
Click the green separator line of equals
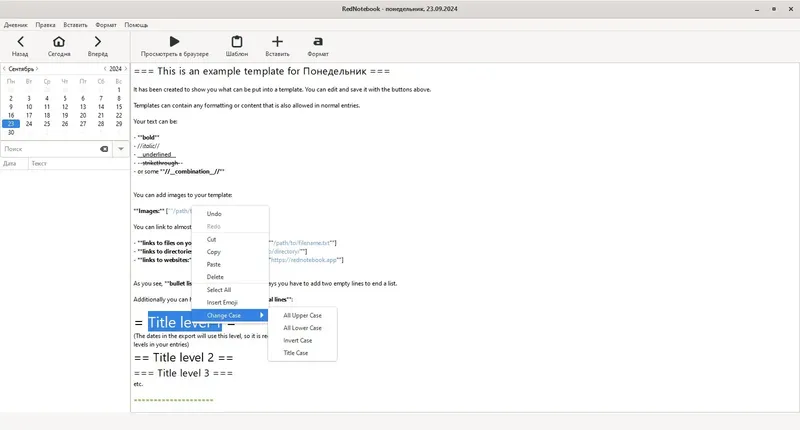pos(173,400)
